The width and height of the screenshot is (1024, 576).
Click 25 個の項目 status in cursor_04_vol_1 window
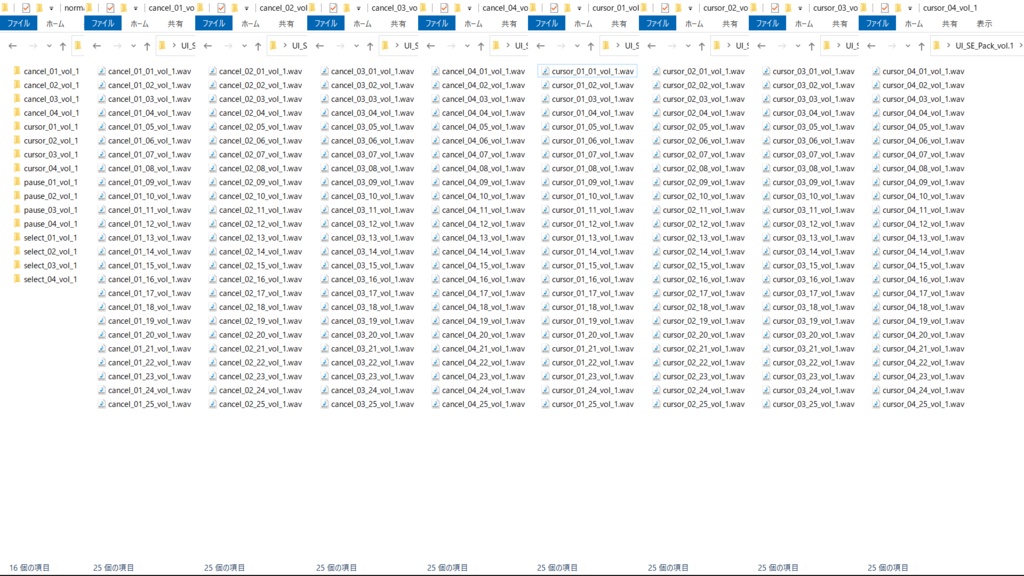(888, 568)
